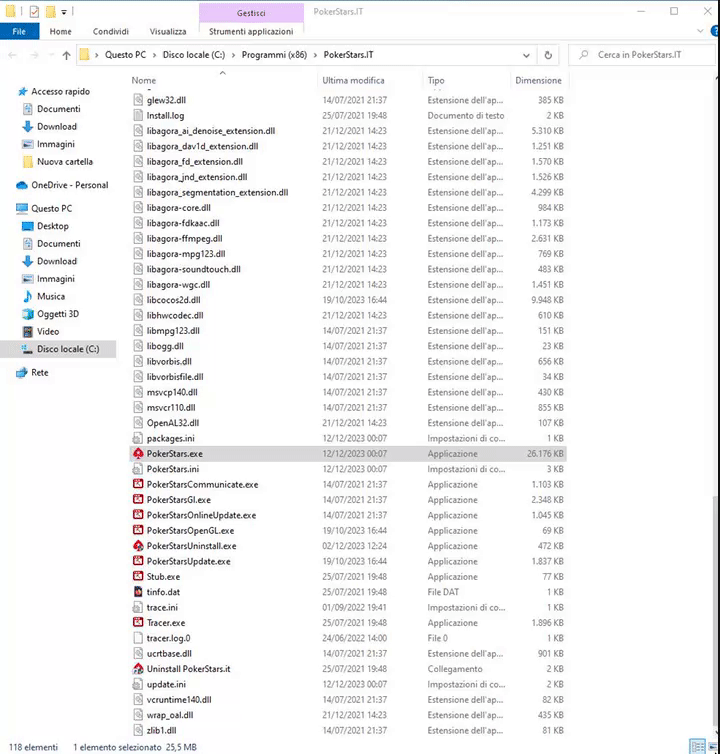Click the PokerStarsCommunicate.exe icon

coord(138,484)
